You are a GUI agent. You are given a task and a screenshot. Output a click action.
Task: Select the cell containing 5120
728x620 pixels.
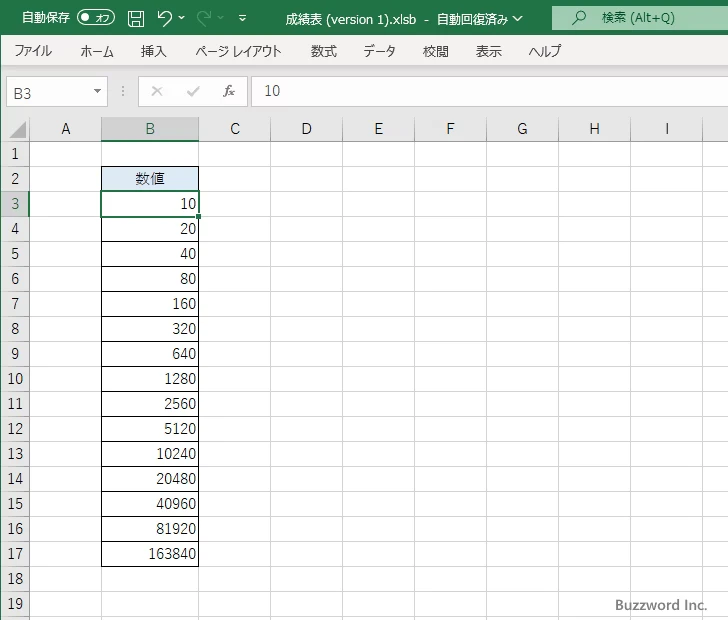[150, 429]
